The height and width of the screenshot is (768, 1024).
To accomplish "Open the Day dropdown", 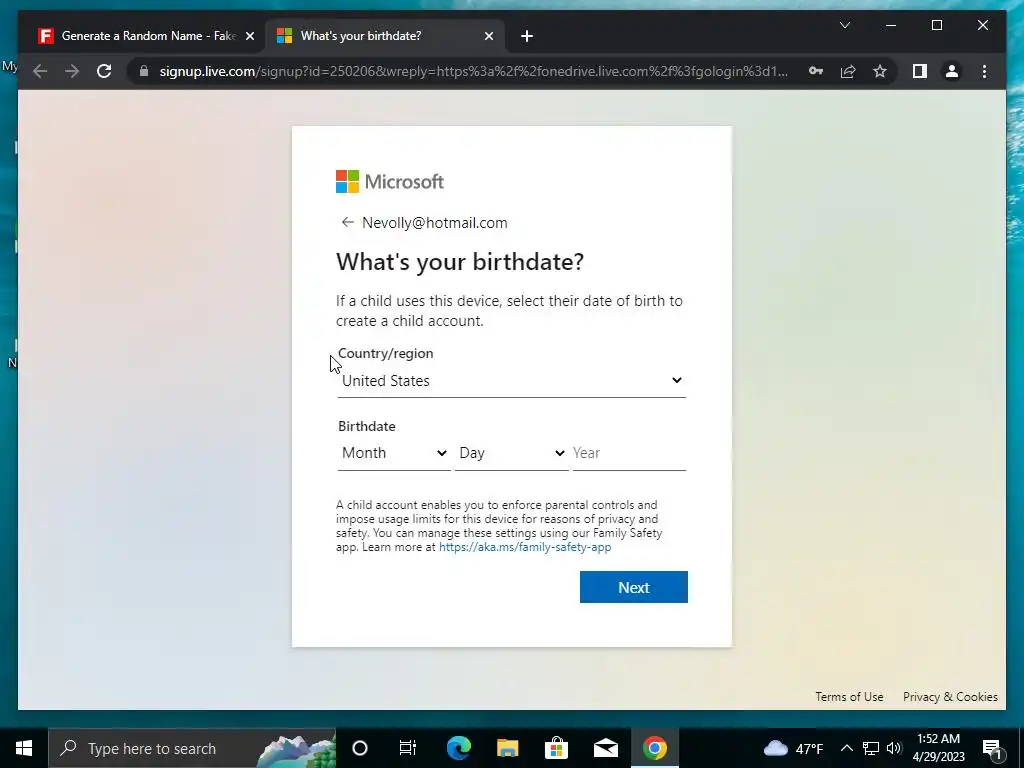I will 511,453.
